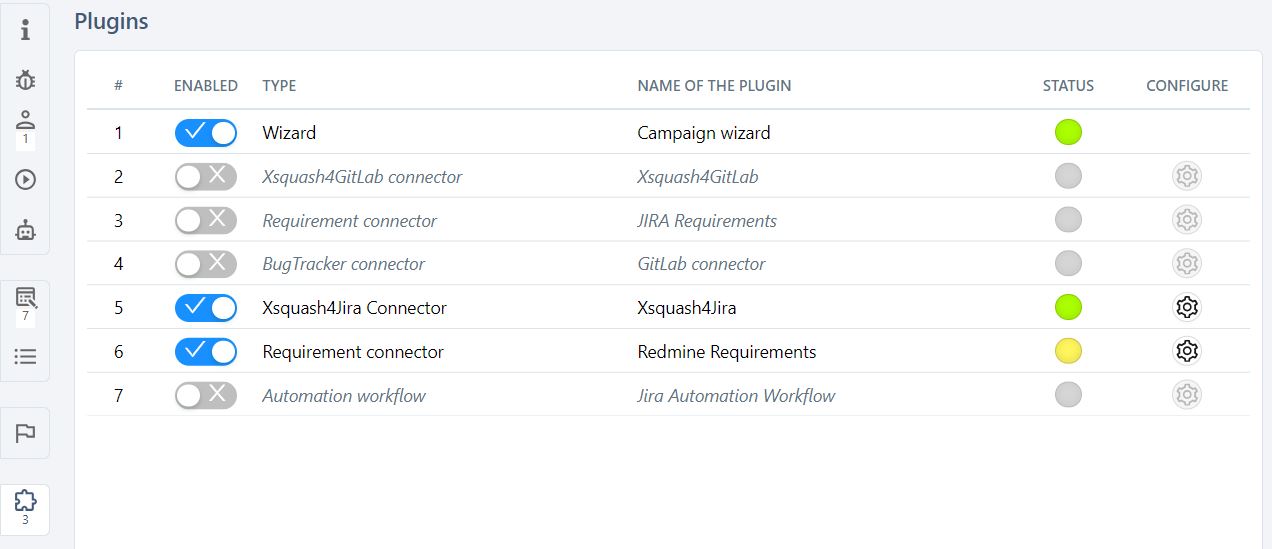Open Redmine Requirements configuration gear
The width and height of the screenshot is (1272, 549).
pyautogui.click(x=1186, y=351)
